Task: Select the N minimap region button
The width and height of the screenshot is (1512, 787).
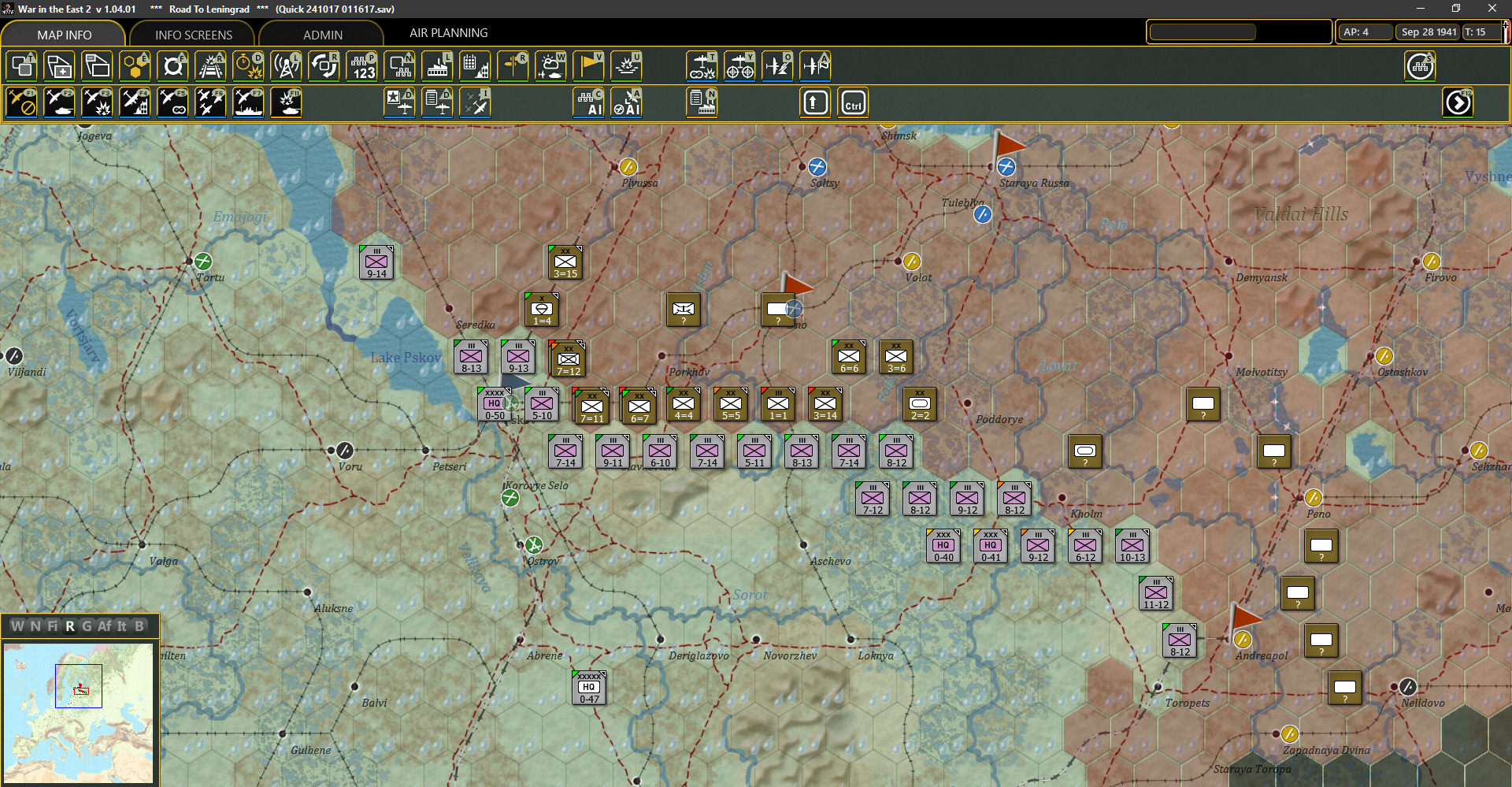Action: (35, 626)
